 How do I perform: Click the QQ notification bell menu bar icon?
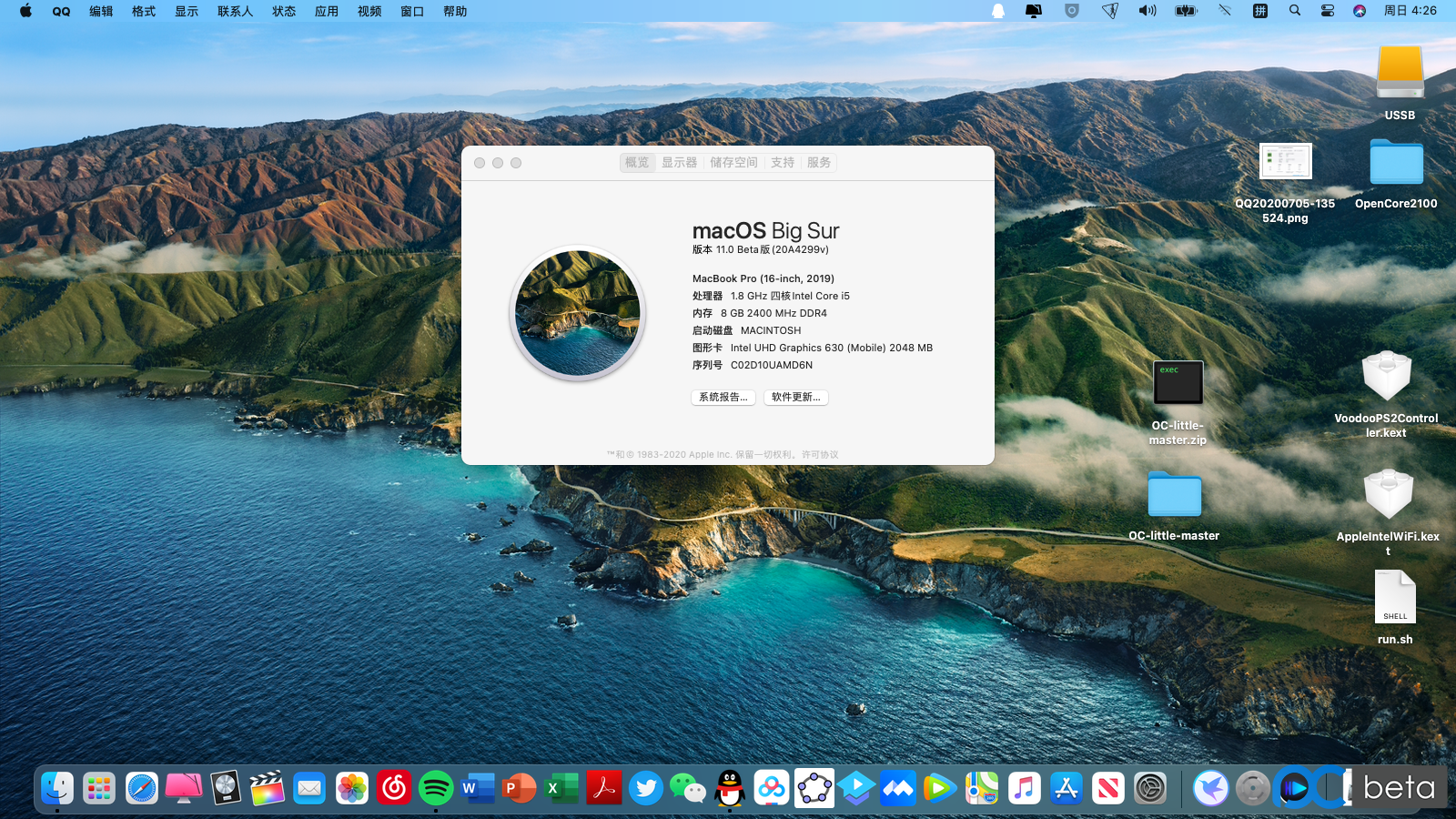(998, 11)
